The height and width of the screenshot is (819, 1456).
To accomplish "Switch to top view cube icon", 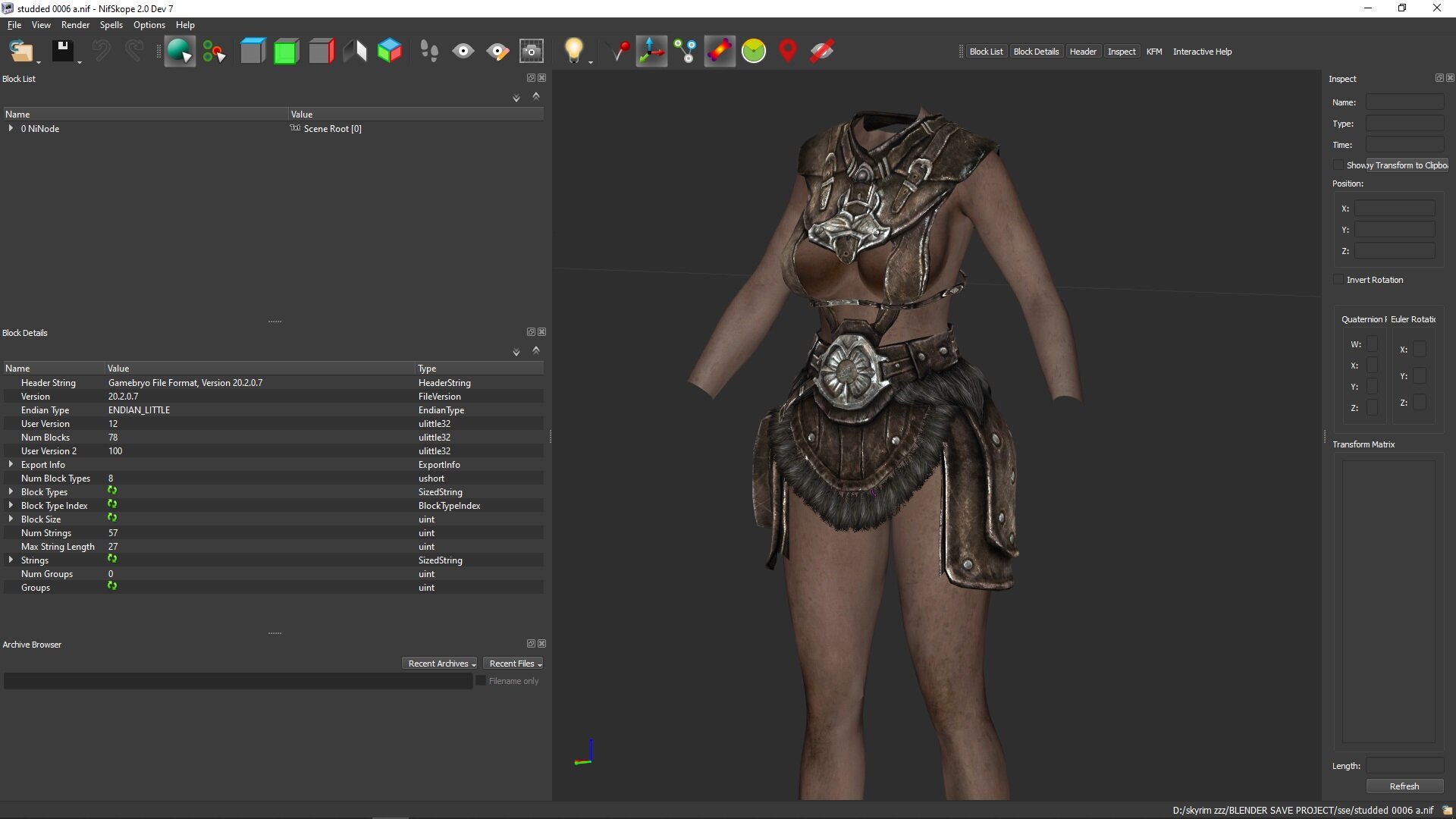I will click(253, 52).
